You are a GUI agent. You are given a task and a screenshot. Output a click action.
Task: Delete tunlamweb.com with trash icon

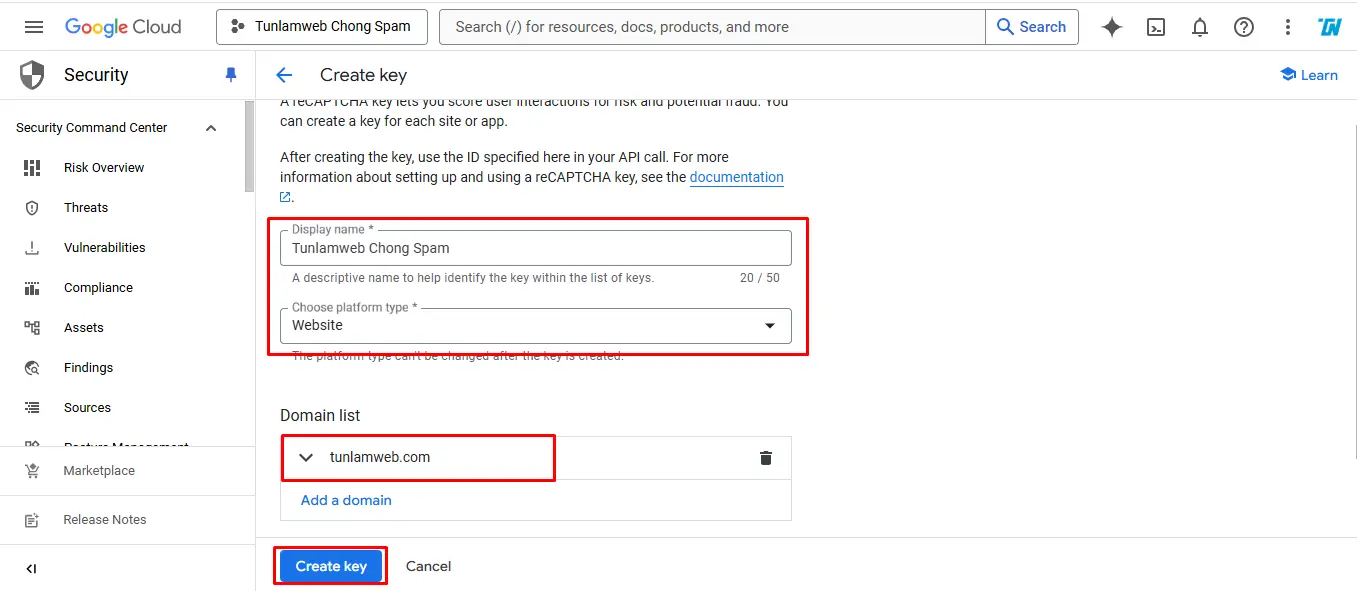tap(766, 458)
